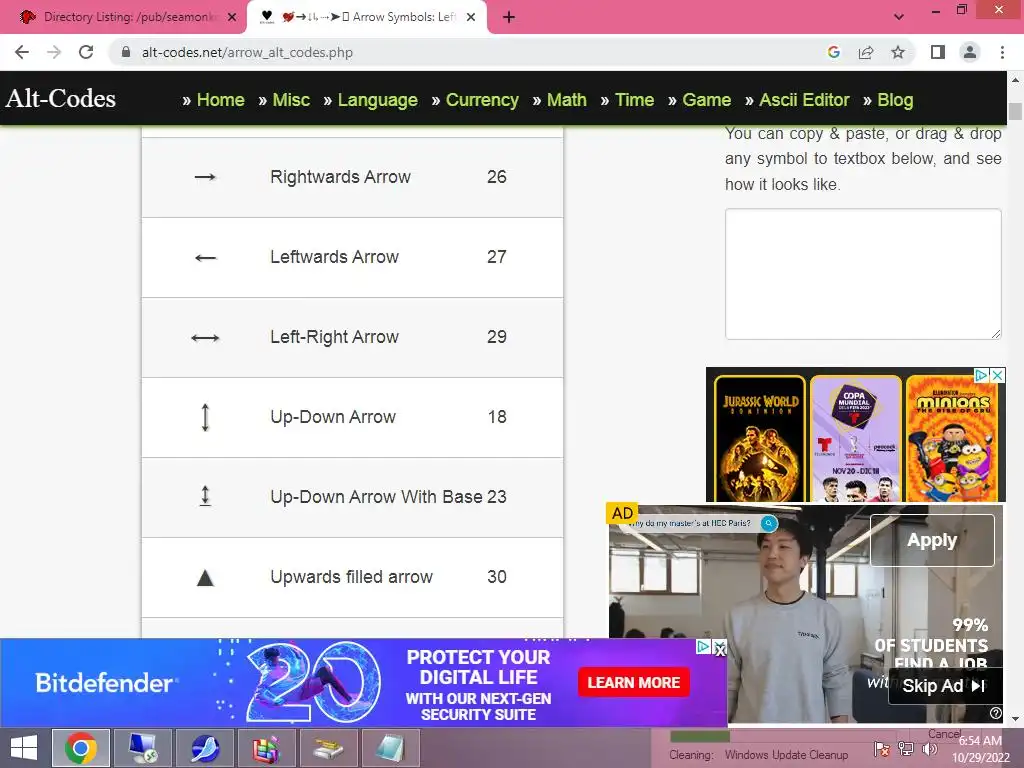
Task: Click the network icon in system tray
Action: point(905,748)
